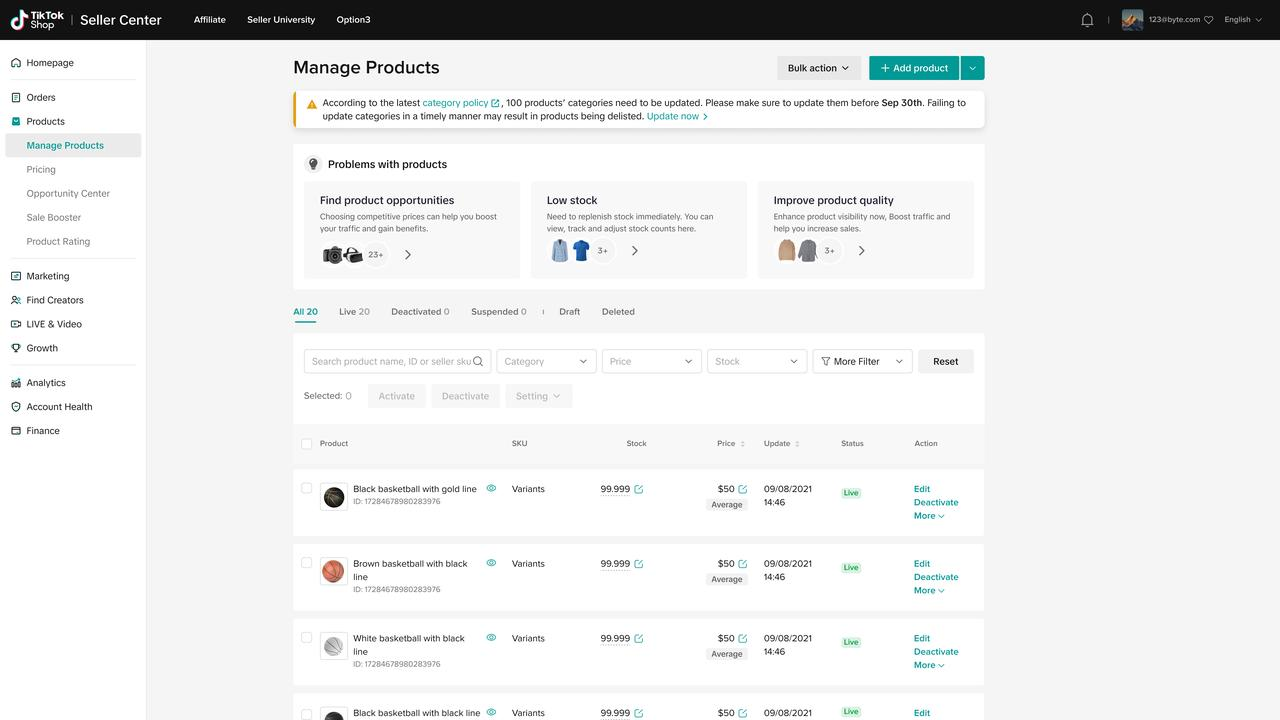Open the Analytics section
This screenshot has height=720, width=1280.
pyautogui.click(x=45, y=382)
